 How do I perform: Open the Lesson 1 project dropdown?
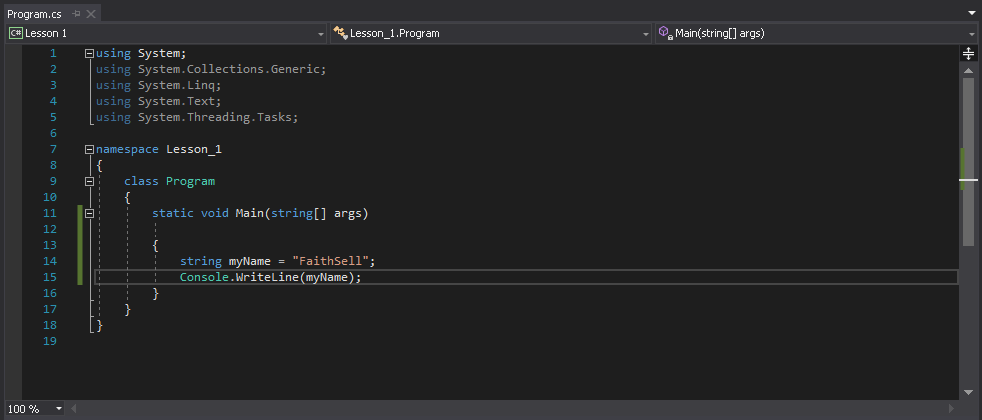(321, 33)
